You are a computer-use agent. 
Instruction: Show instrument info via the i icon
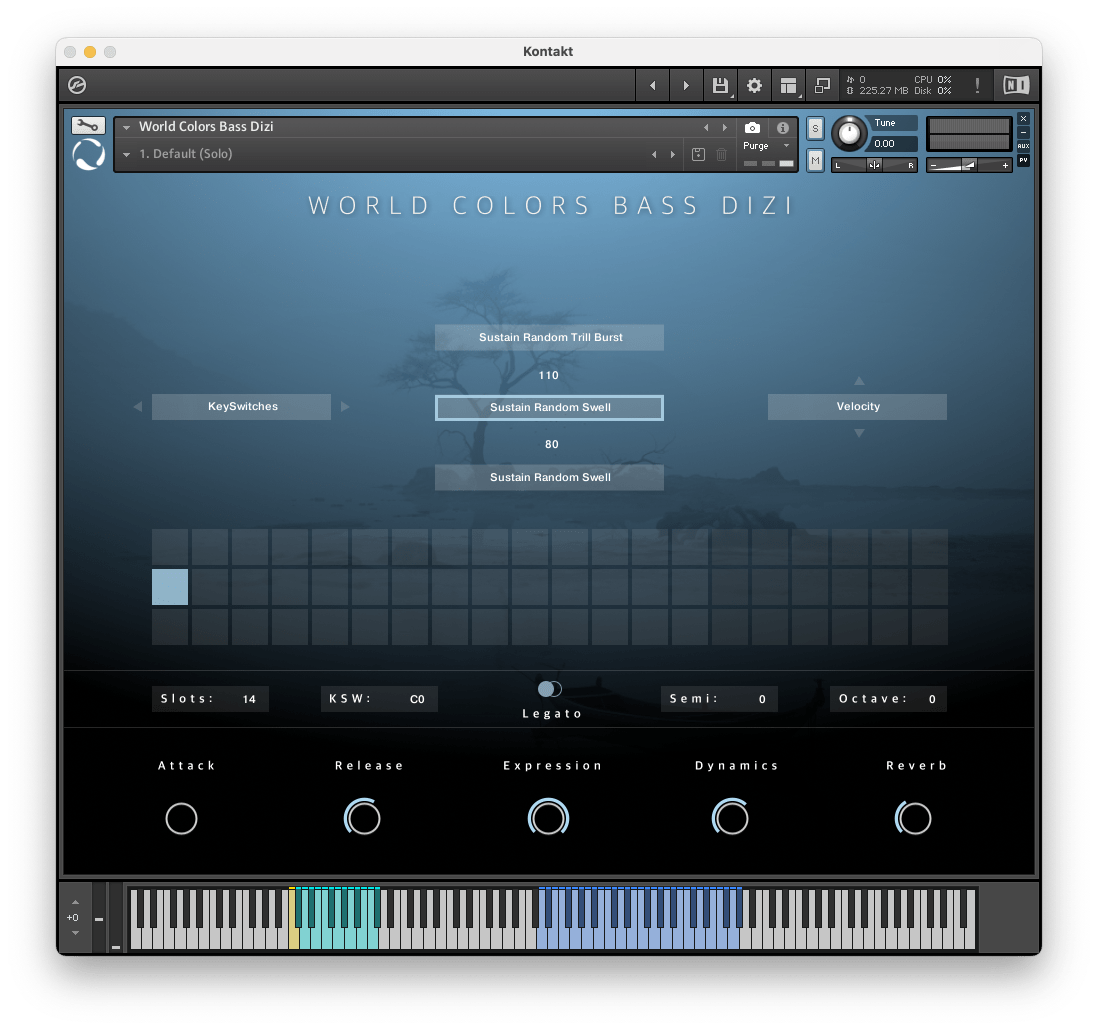(783, 127)
